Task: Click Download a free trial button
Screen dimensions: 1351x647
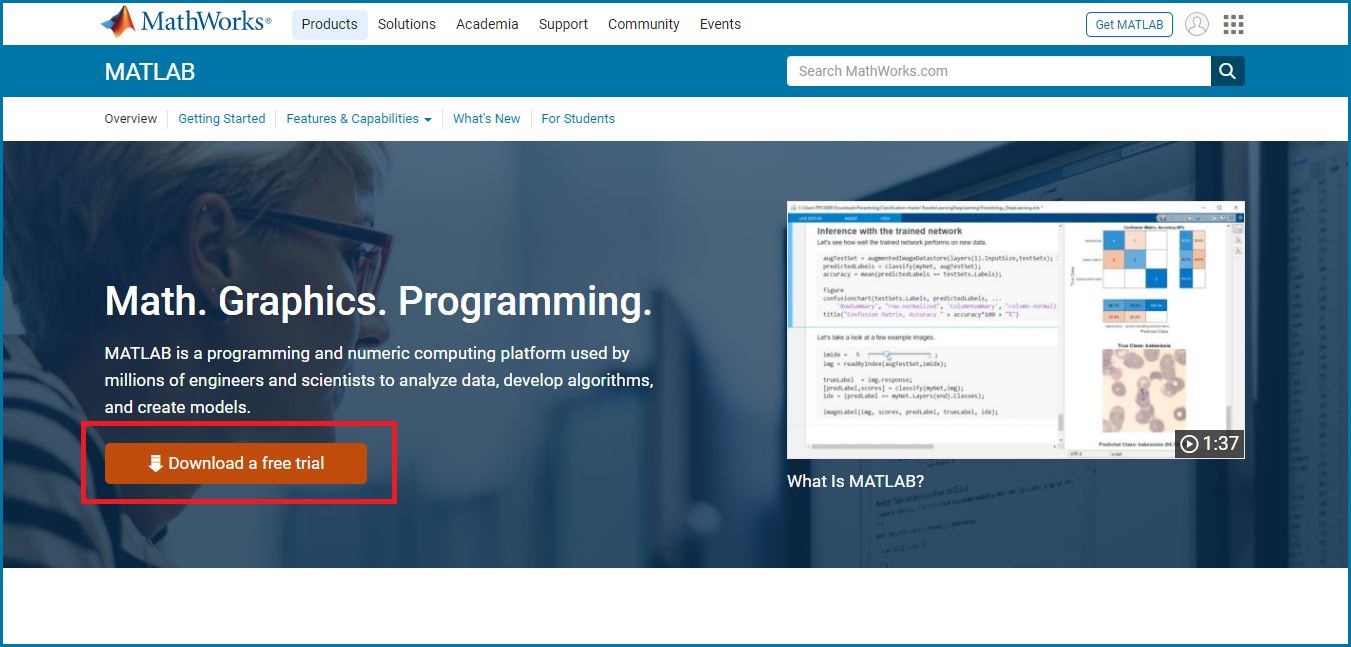Action: [236, 463]
